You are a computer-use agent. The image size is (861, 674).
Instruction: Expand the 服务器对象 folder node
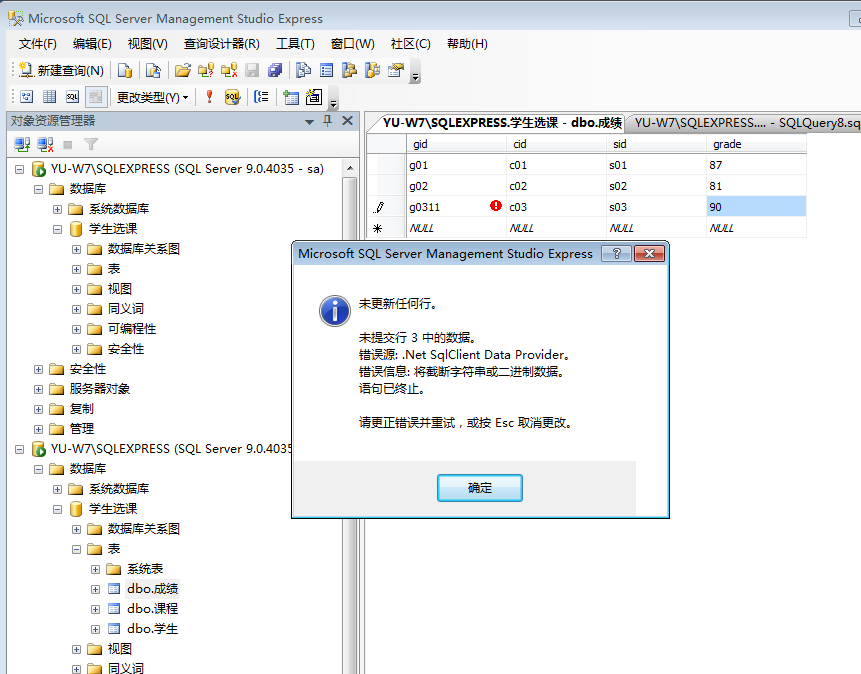click(x=38, y=389)
